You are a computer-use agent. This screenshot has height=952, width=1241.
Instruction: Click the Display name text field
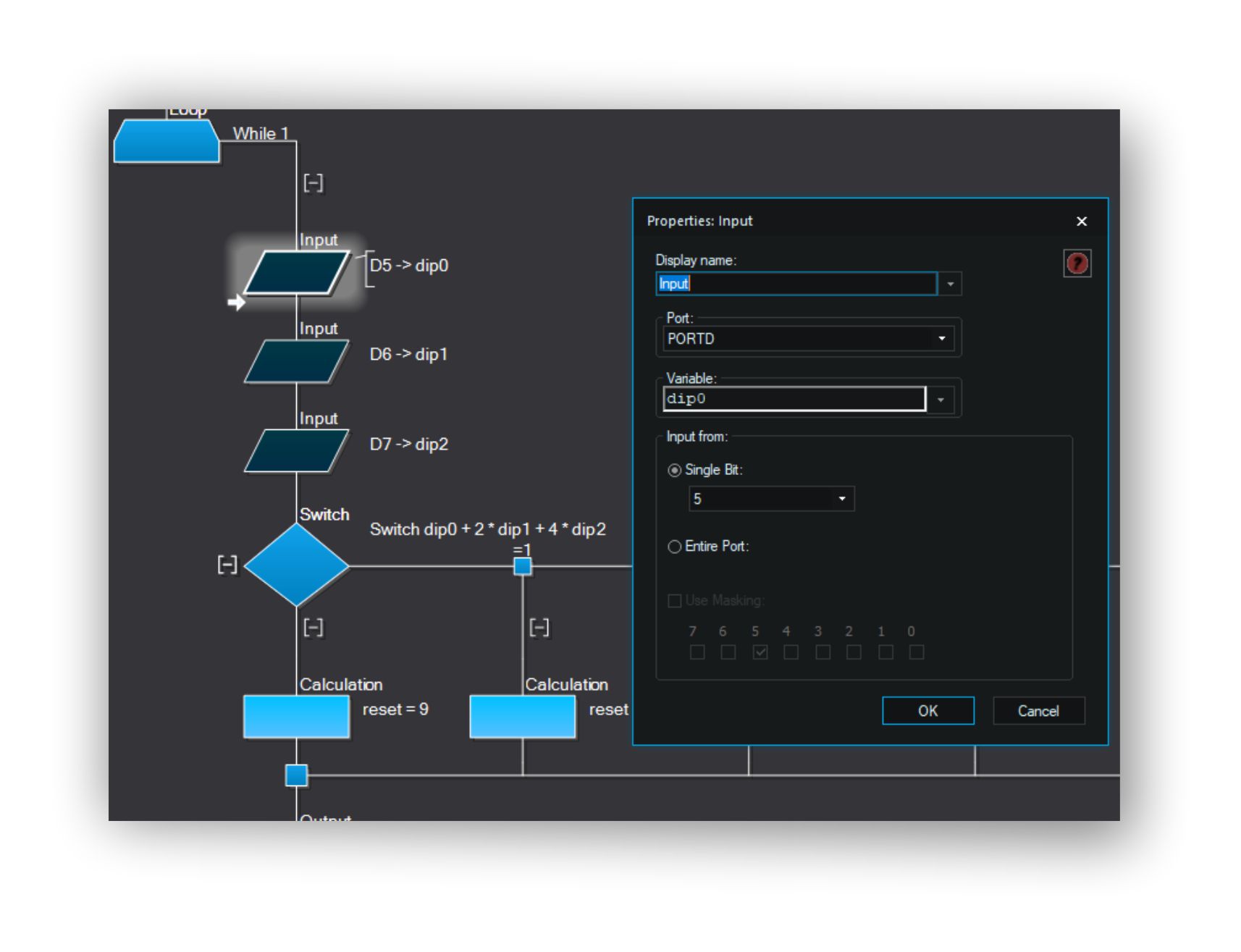pyautogui.click(x=796, y=284)
